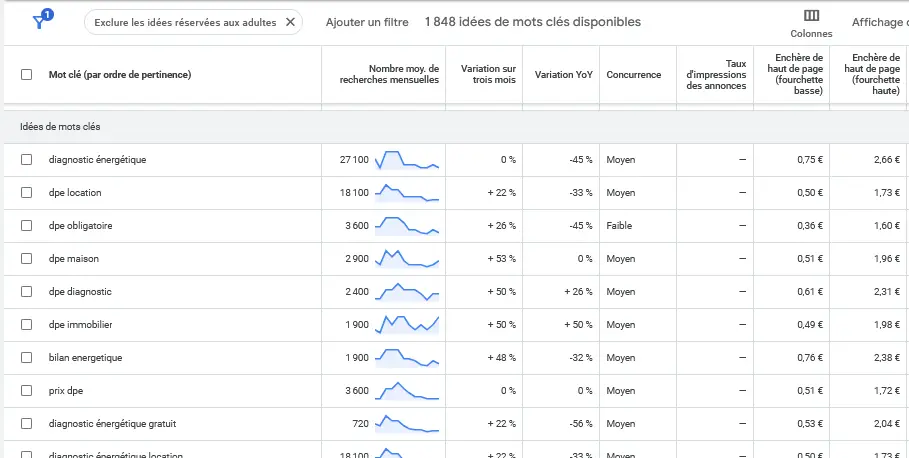
Task: Click the dpe diagnostic keyword text
Action: click(80, 292)
